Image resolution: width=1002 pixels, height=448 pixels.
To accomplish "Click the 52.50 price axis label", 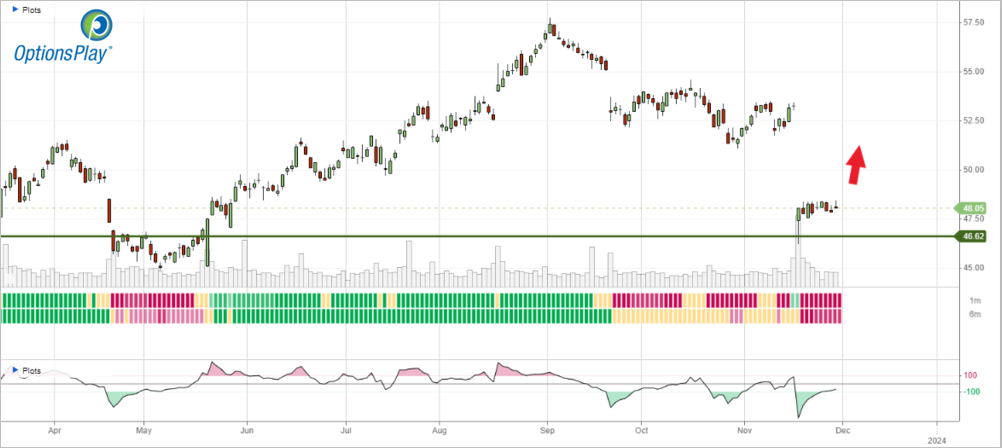I will point(973,121).
